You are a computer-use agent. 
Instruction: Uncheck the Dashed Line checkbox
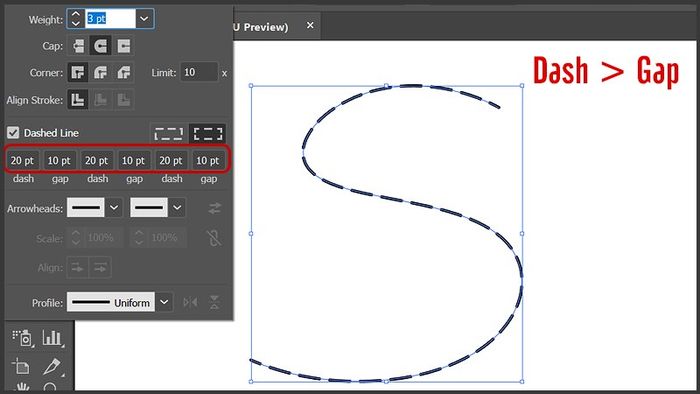click(13, 133)
